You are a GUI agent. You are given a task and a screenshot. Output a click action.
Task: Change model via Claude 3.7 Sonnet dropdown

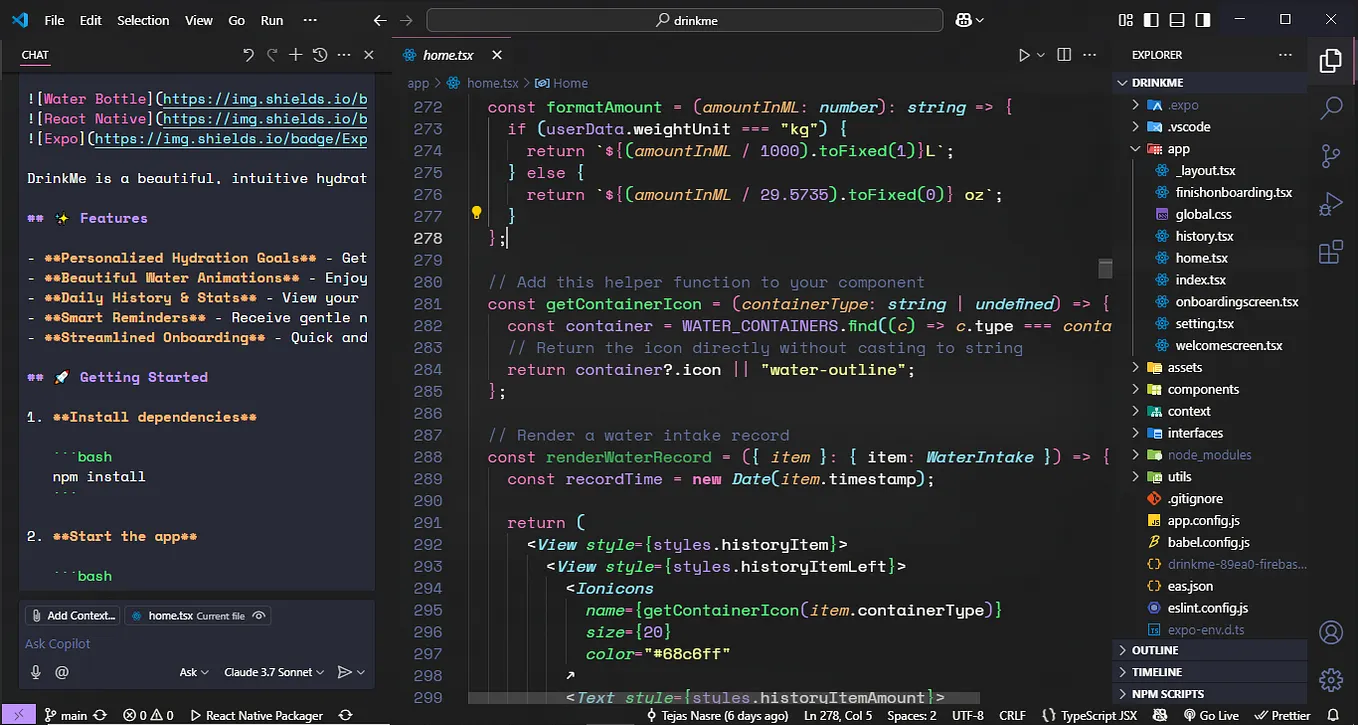[x=273, y=672]
